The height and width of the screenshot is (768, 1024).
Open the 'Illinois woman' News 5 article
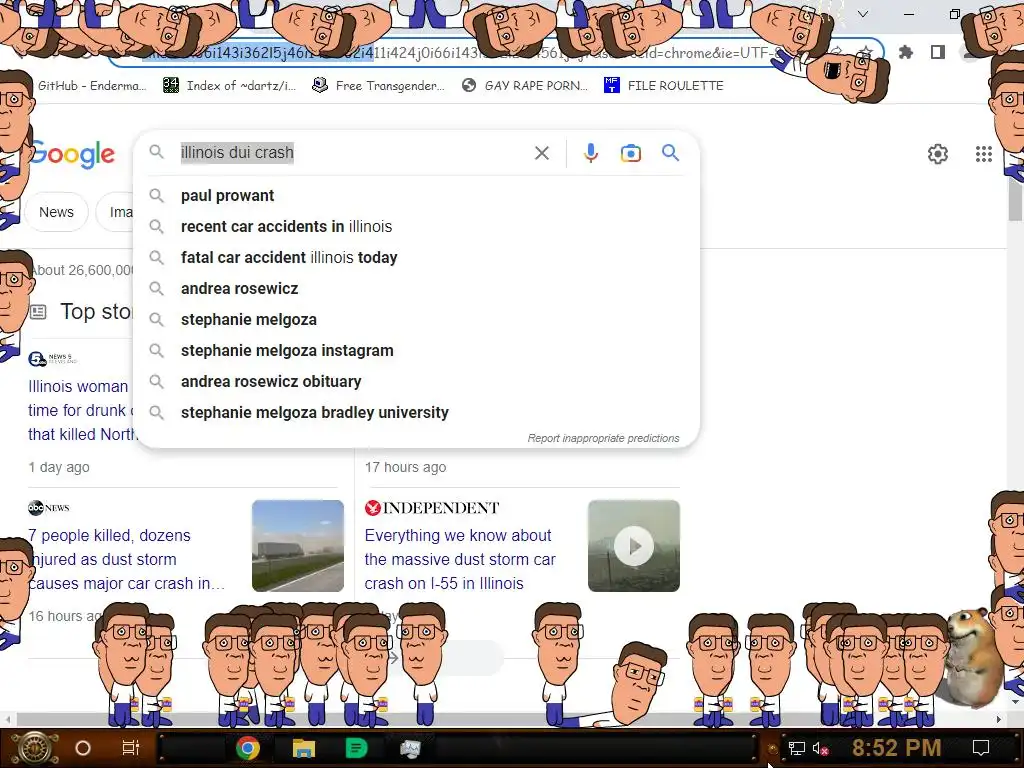82,410
